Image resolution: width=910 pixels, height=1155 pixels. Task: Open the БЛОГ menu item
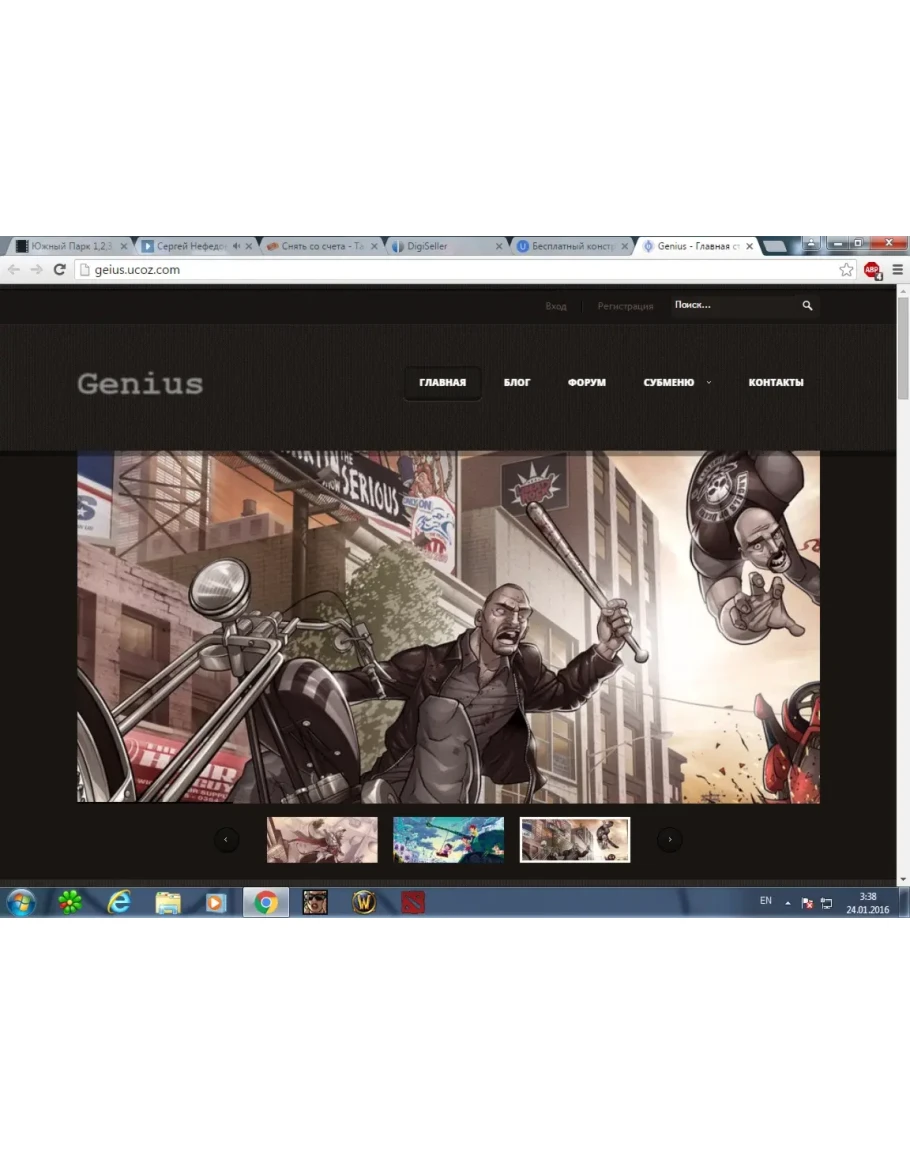point(517,382)
